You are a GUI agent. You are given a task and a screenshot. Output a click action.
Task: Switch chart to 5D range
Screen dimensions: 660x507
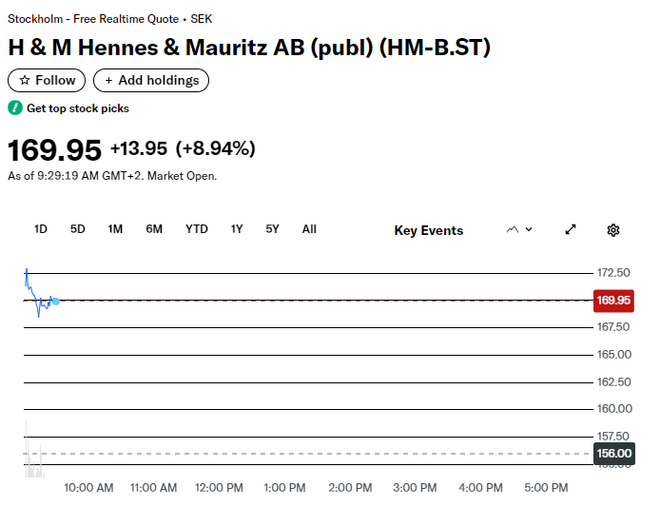(x=78, y=229)
